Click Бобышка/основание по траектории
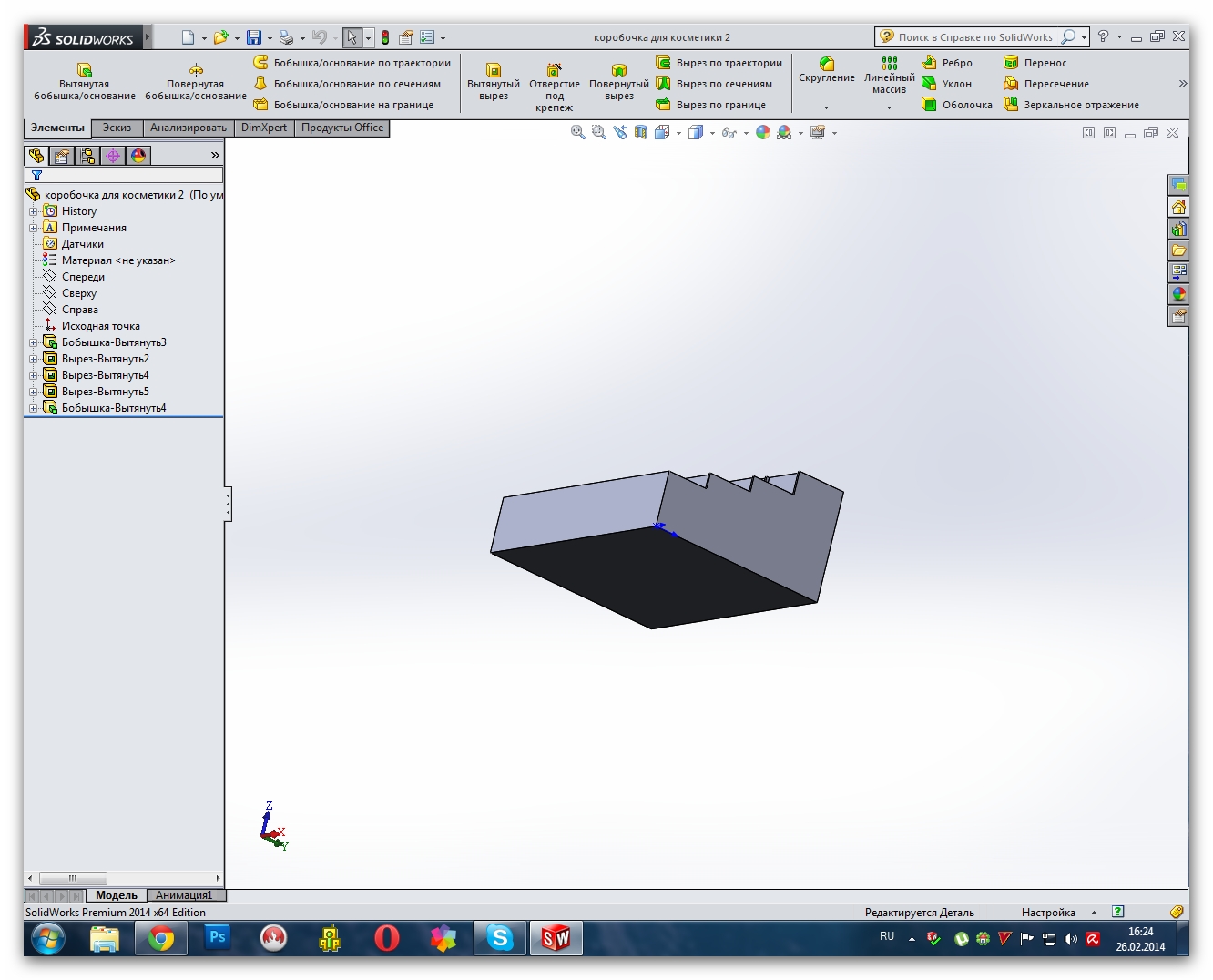The width and height of the screenshot is (1213, 980). tap(352, 63)
